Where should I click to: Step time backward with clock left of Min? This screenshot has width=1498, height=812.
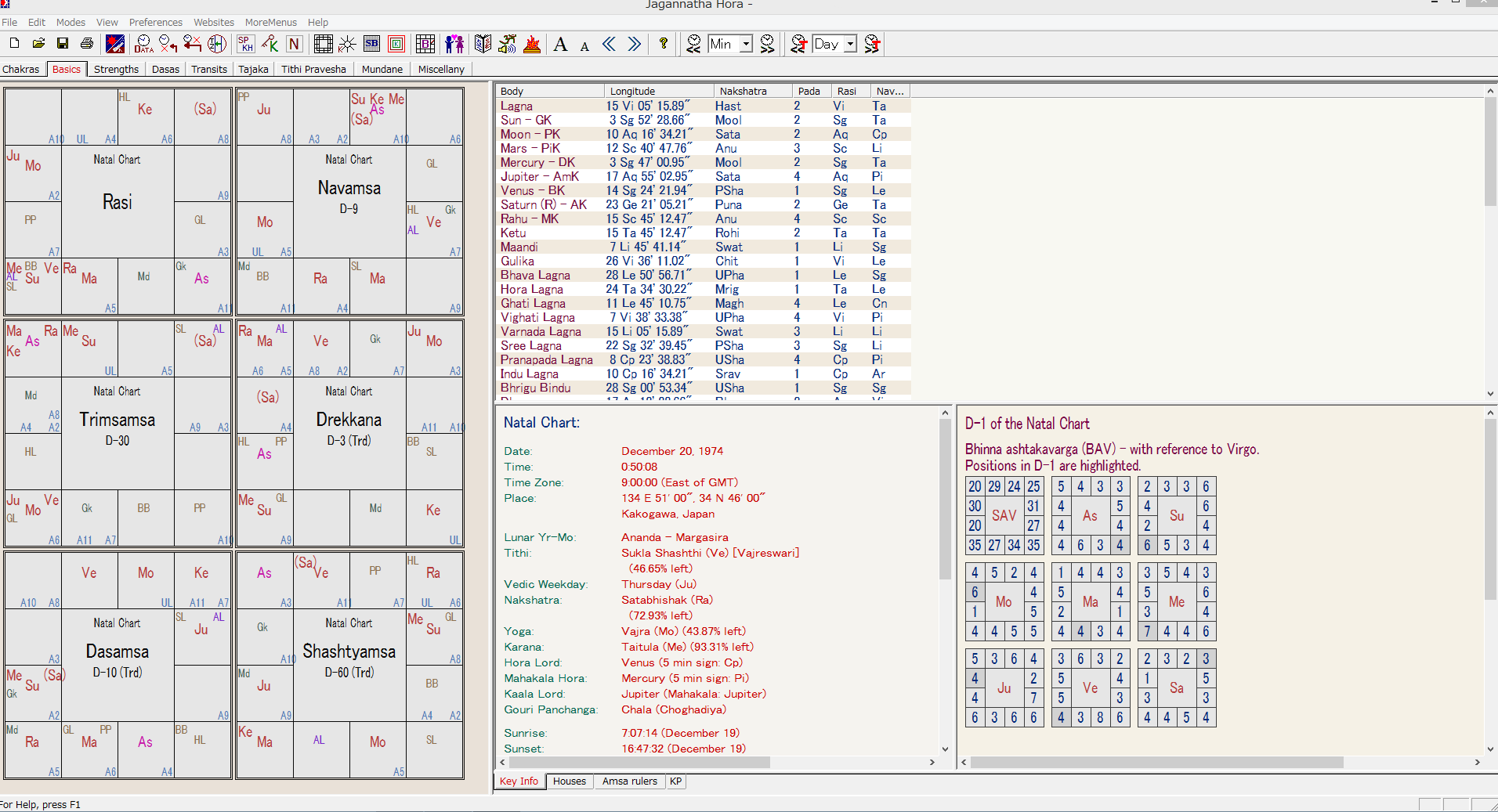click(x=693, y=44)
